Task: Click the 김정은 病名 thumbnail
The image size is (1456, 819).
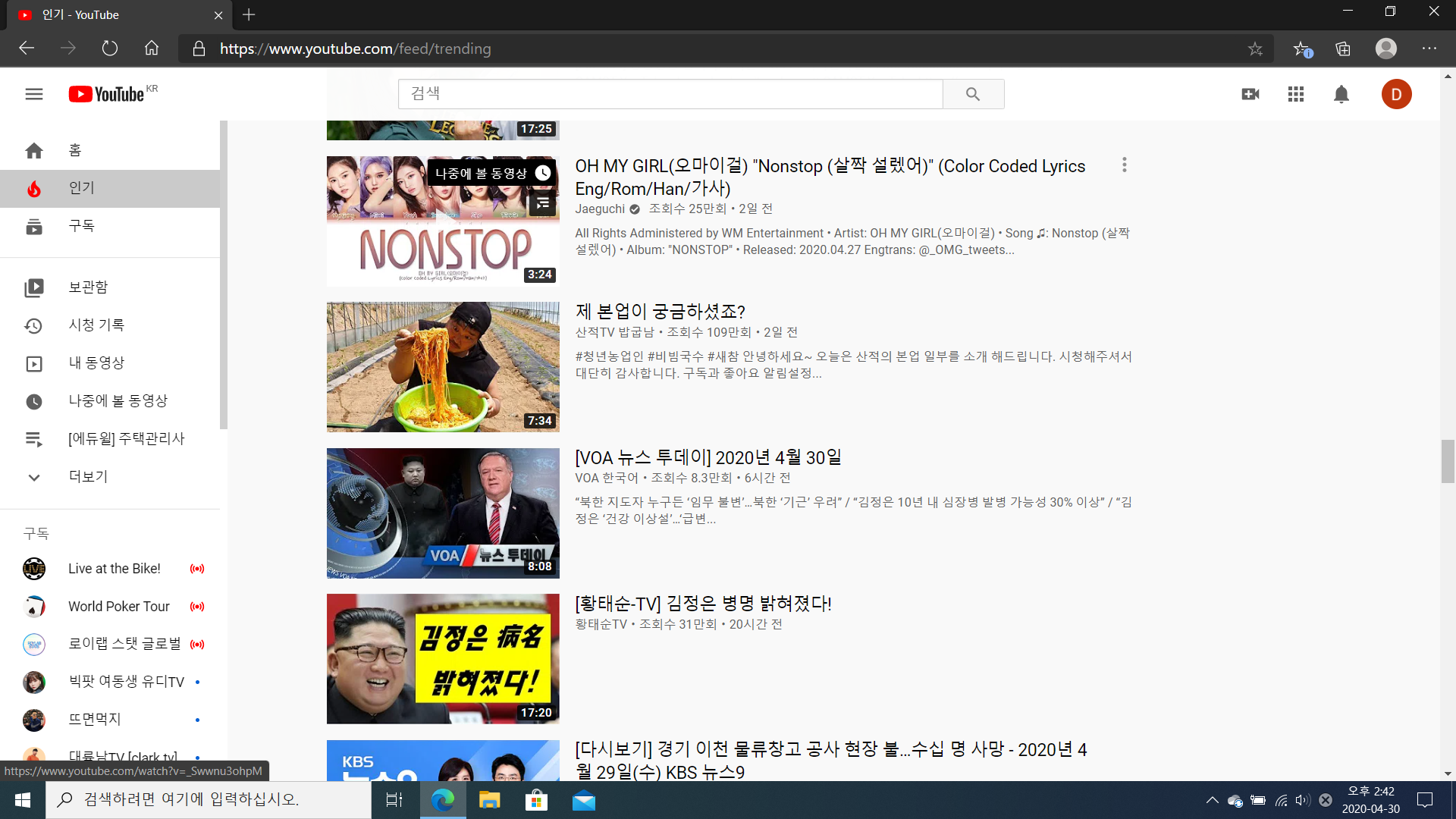Action: [x=443, y=659]
